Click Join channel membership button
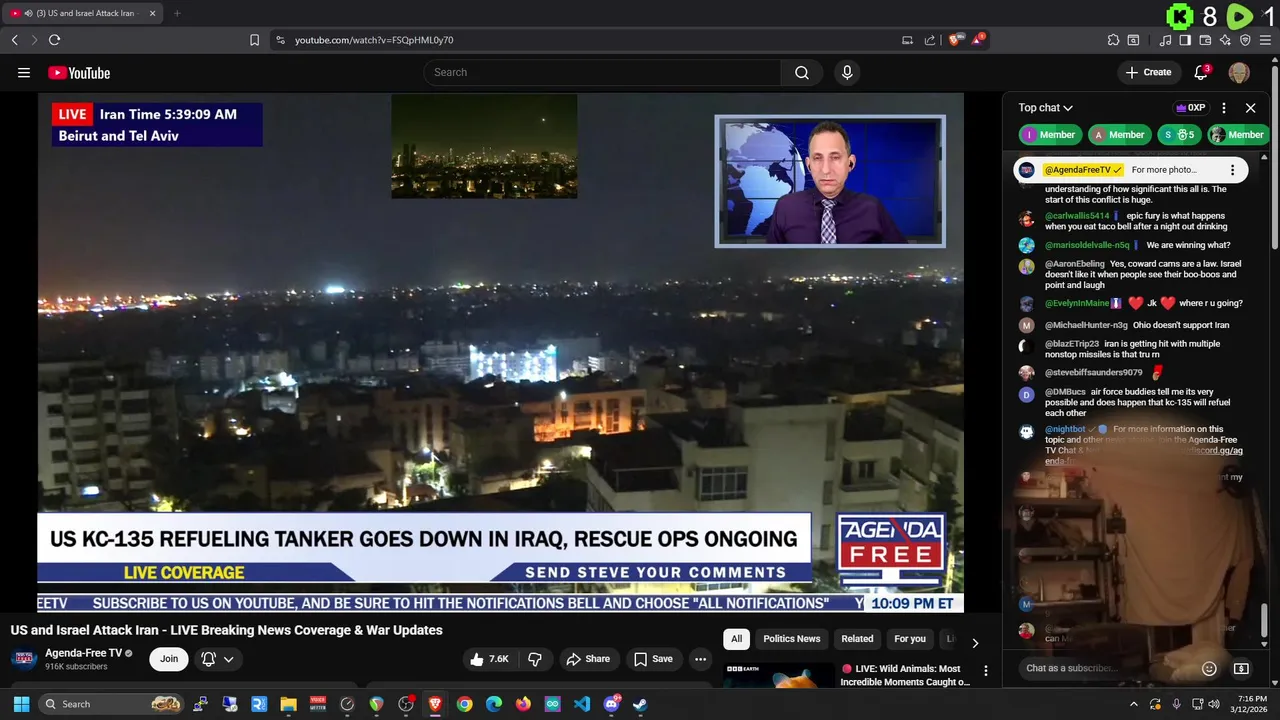 169,659
